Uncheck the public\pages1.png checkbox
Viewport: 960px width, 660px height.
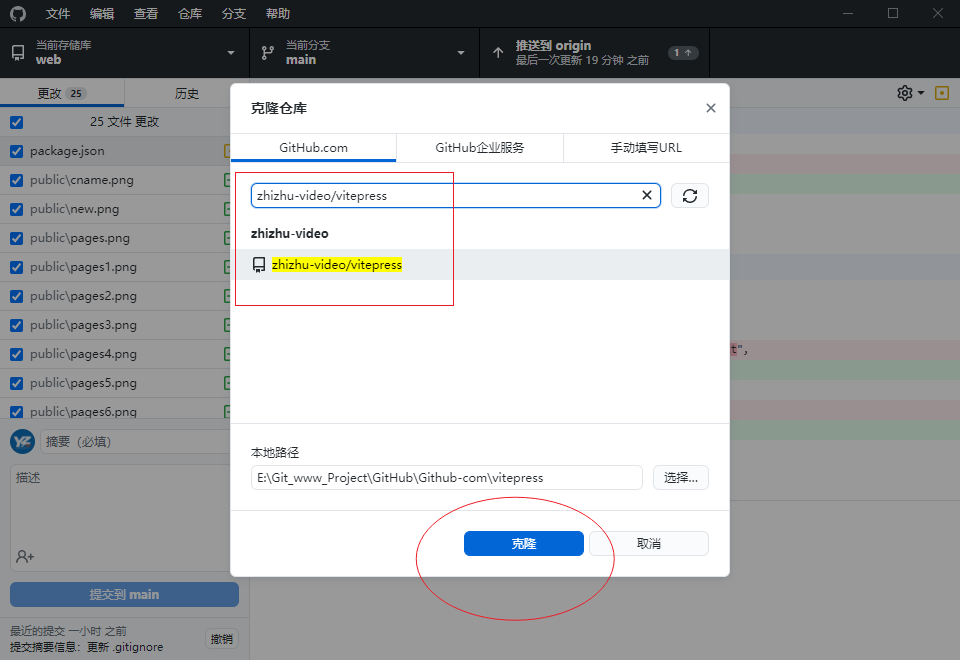pyautogui.click(x=17, y=268)
